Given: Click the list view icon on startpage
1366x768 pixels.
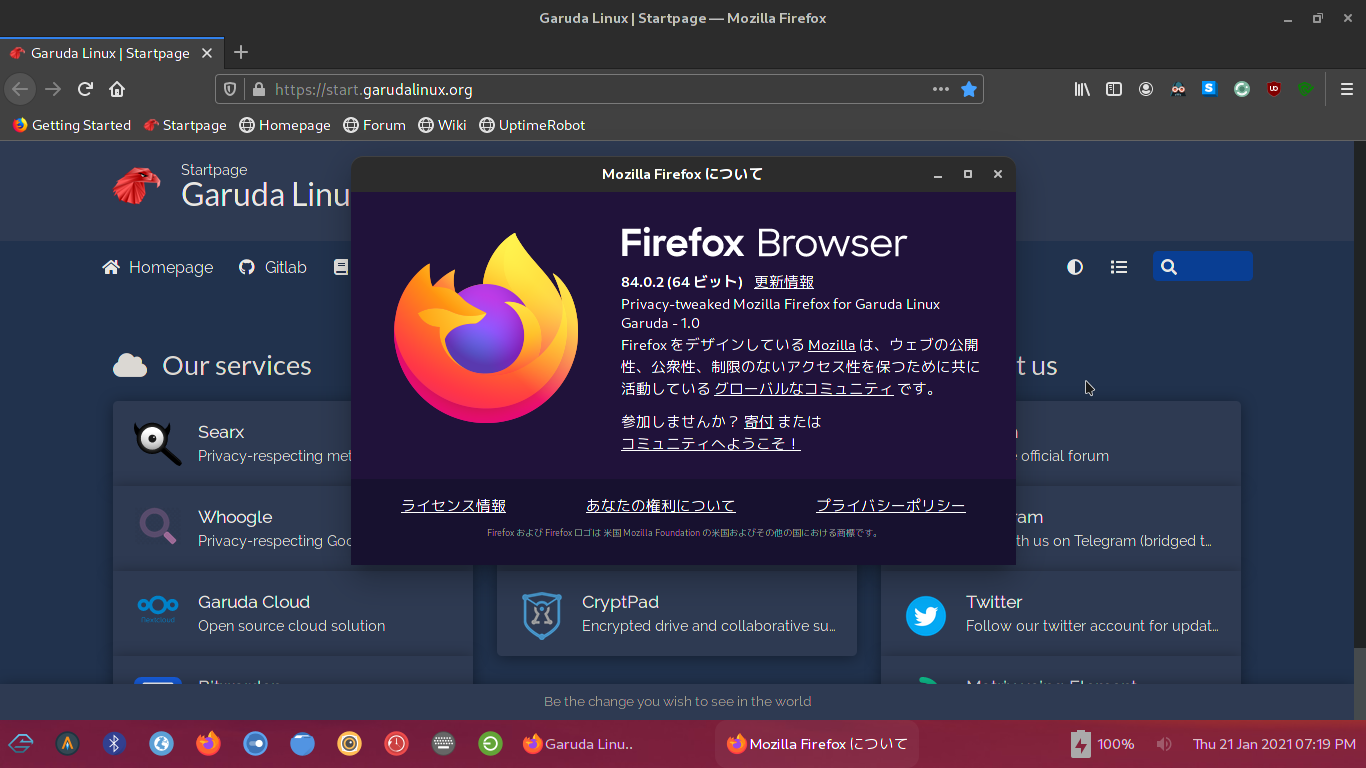Looking at the screenshot, I should point(1119,267).
